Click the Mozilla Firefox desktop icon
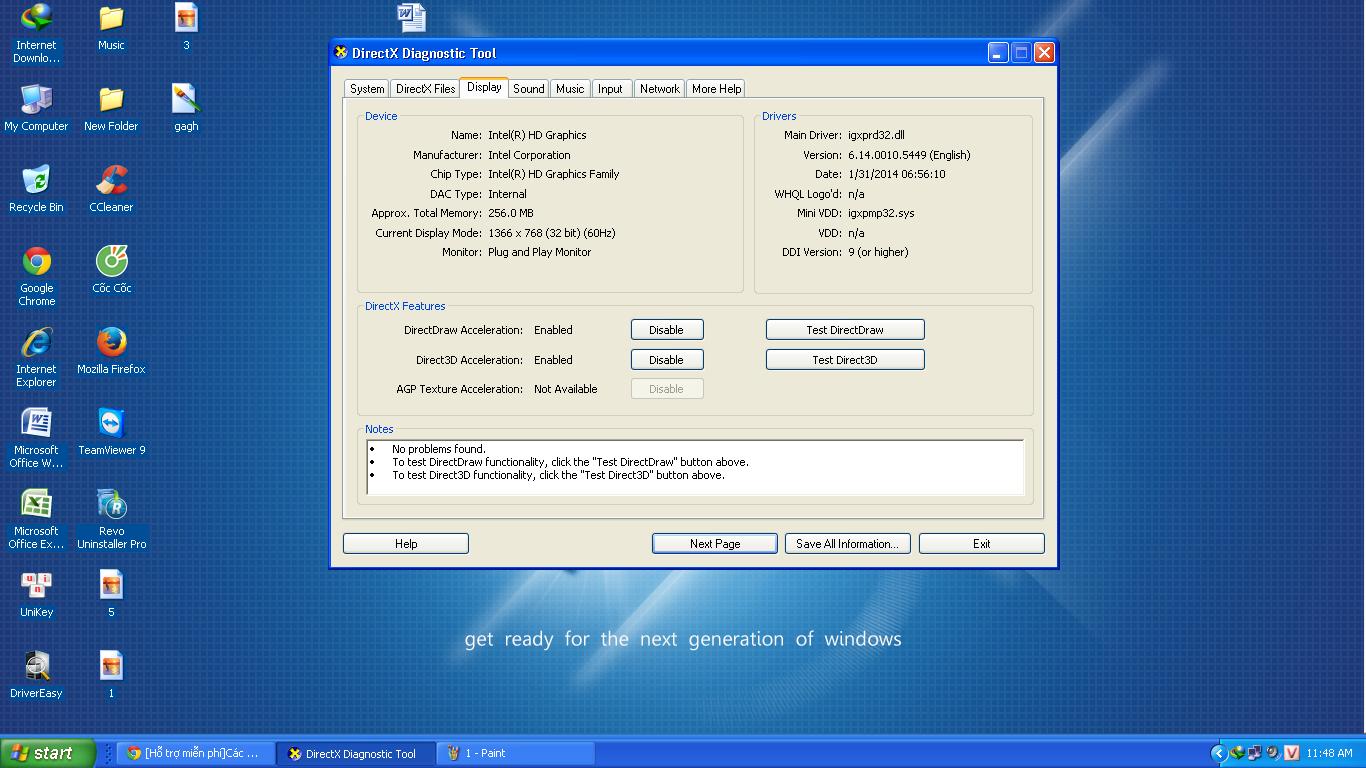 pos(111,344)
